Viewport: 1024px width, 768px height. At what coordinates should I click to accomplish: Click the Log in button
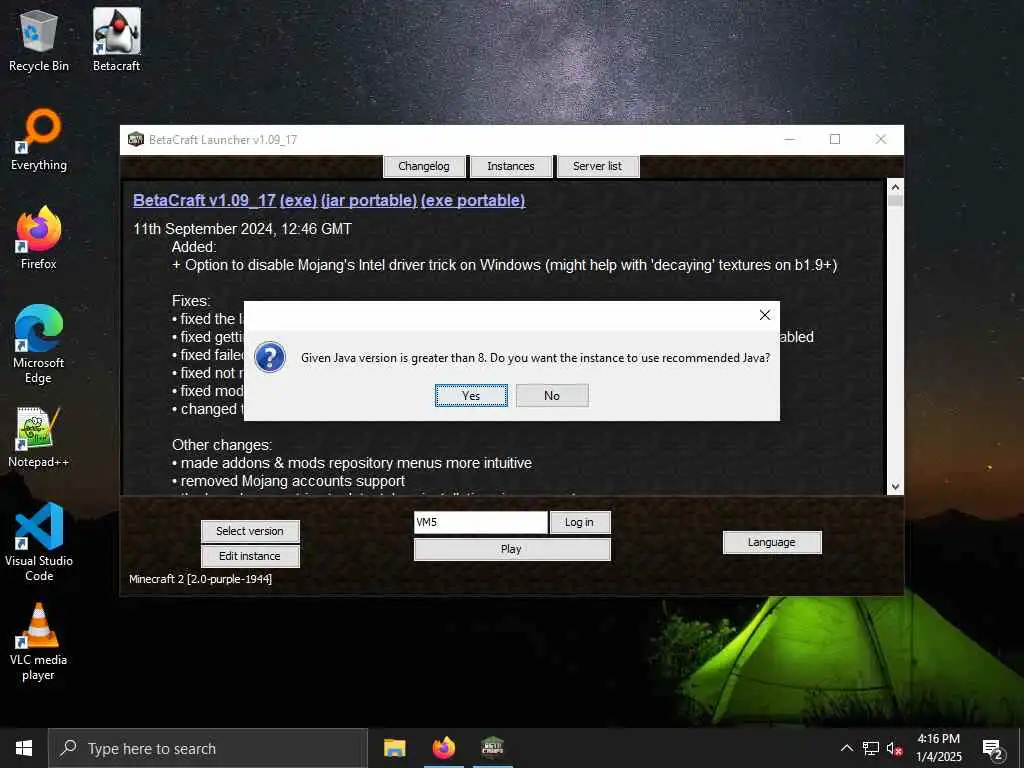(x=580, y=522)
